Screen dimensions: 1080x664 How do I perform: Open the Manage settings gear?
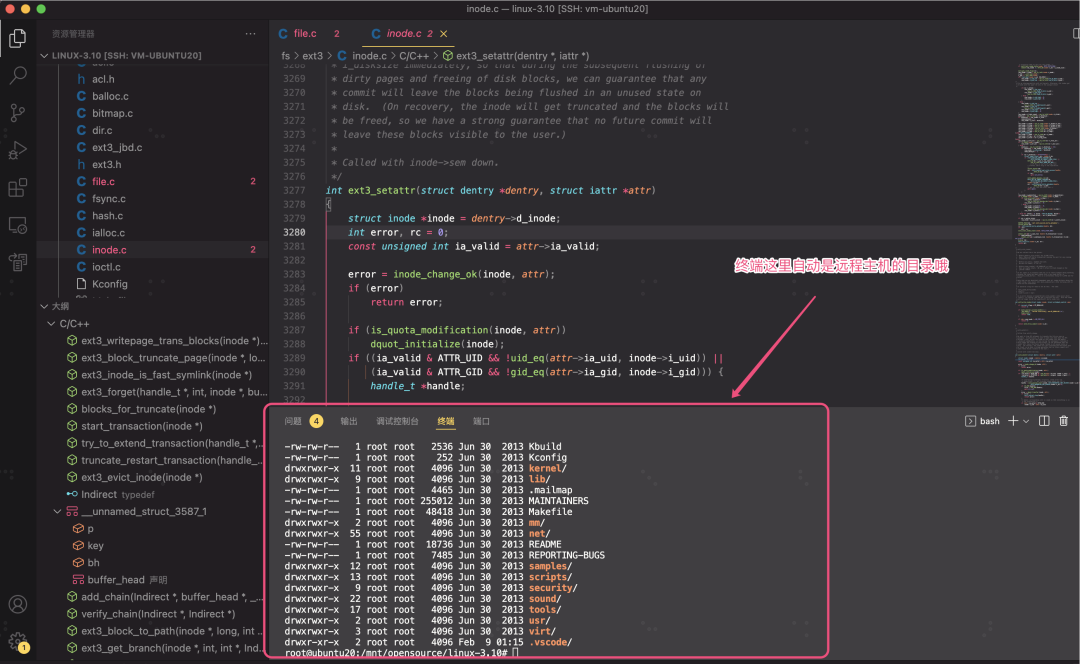coord(18,641)
